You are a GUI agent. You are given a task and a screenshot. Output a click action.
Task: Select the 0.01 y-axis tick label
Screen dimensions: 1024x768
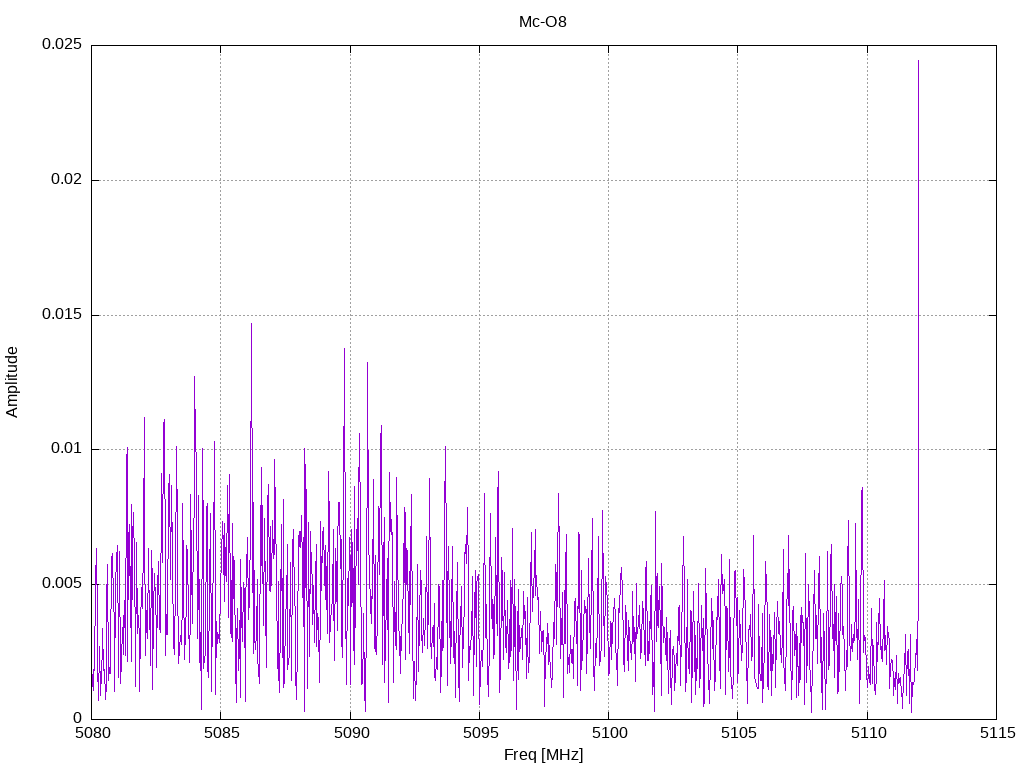click(x=65, y=449)
